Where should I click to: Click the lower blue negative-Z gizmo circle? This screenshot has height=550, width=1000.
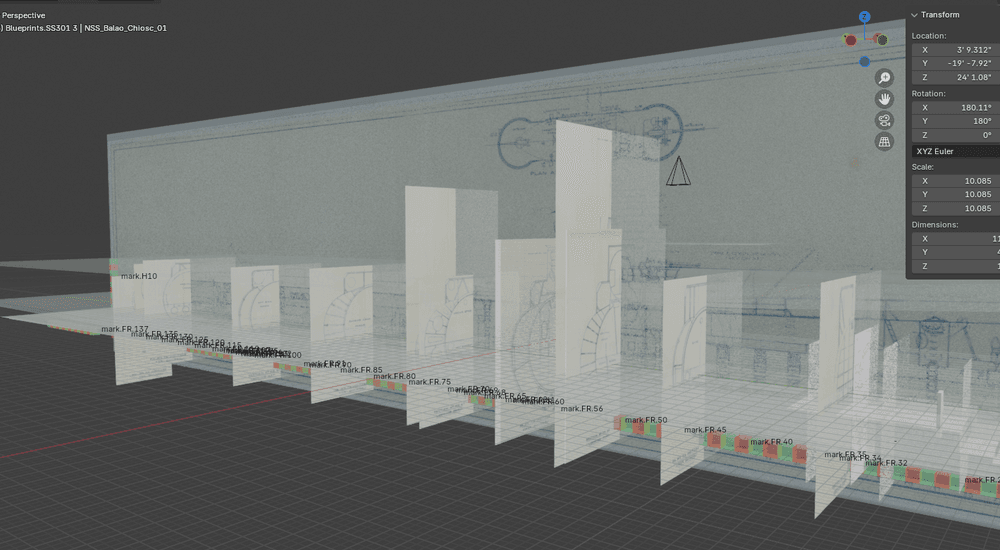pos(864,61)
